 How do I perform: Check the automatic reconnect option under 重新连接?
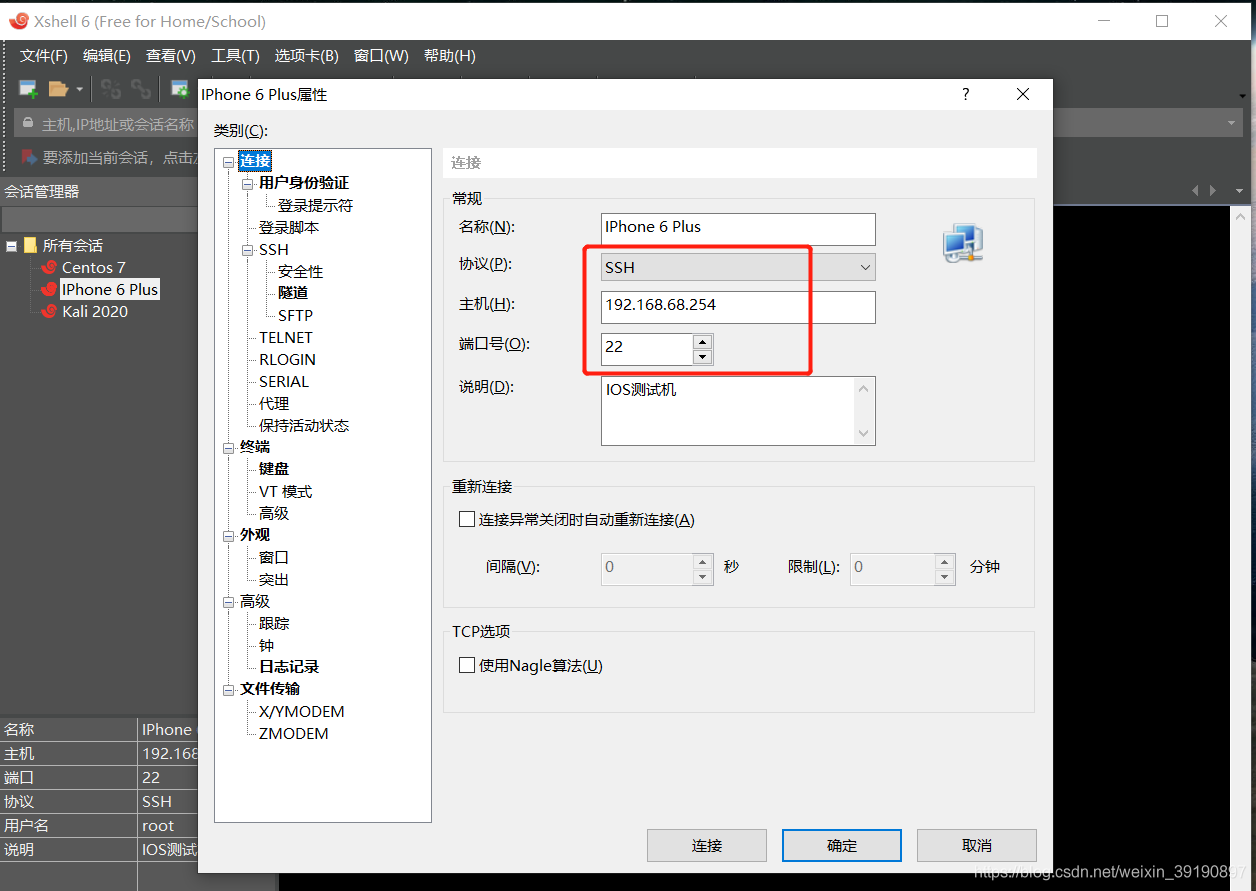466,518
